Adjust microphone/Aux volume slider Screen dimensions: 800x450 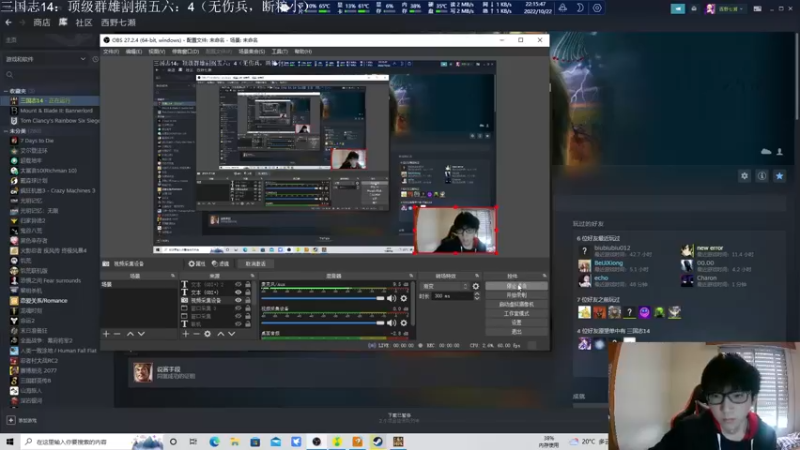(x=322, y=298)
